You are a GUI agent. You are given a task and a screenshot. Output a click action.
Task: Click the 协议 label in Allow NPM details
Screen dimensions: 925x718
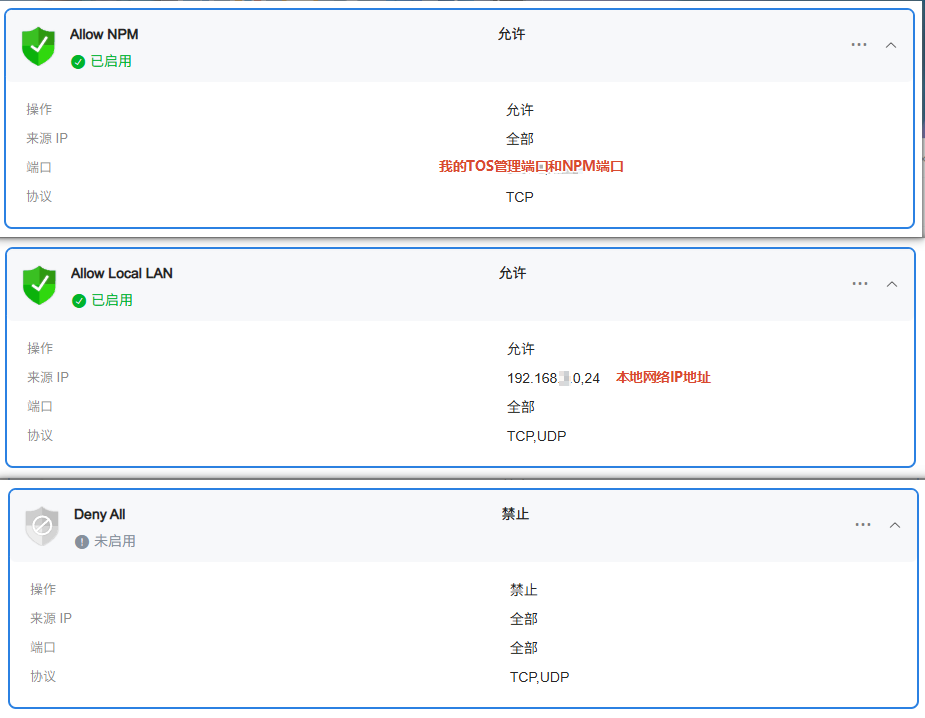pyautogui.click(x=39, y=196)
